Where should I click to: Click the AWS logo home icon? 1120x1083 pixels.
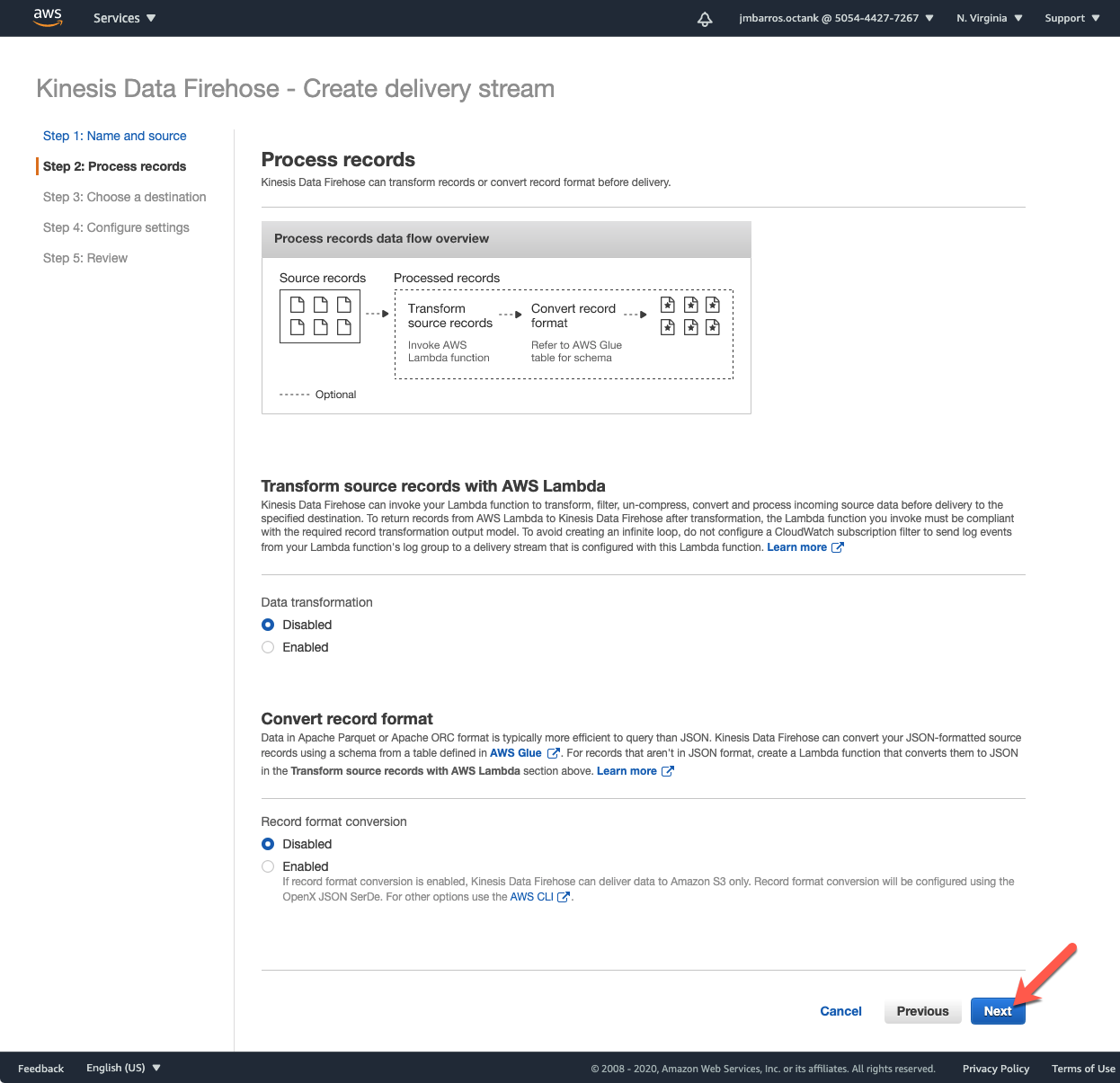(x=48, y=17)
